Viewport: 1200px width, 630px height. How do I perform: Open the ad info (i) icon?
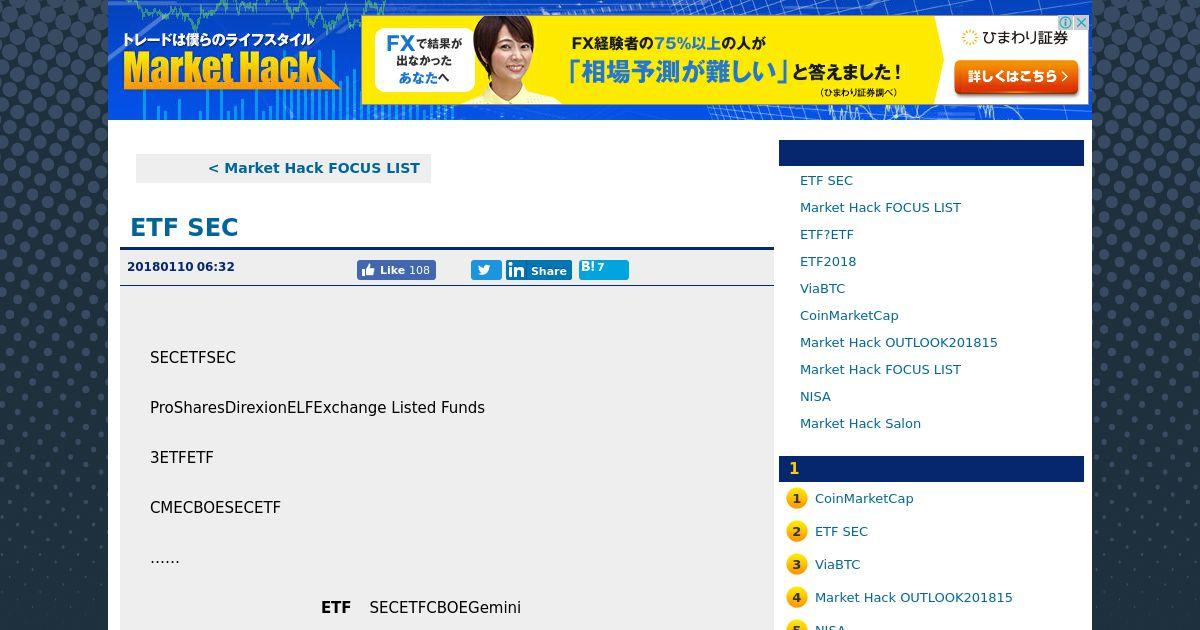(x=1066, y=23)
